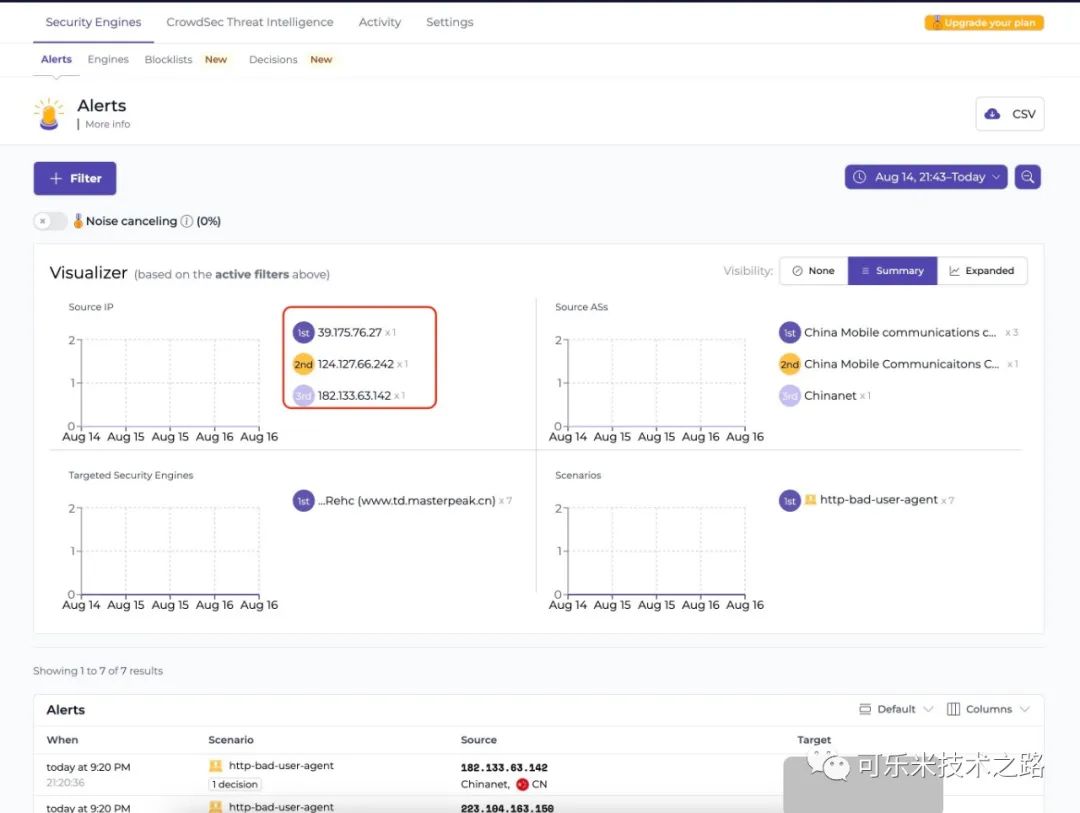Click the Noise canceling info icon
Image resolution: width=1080 pixels, height=813 pixels.
[x=187, y=221]
